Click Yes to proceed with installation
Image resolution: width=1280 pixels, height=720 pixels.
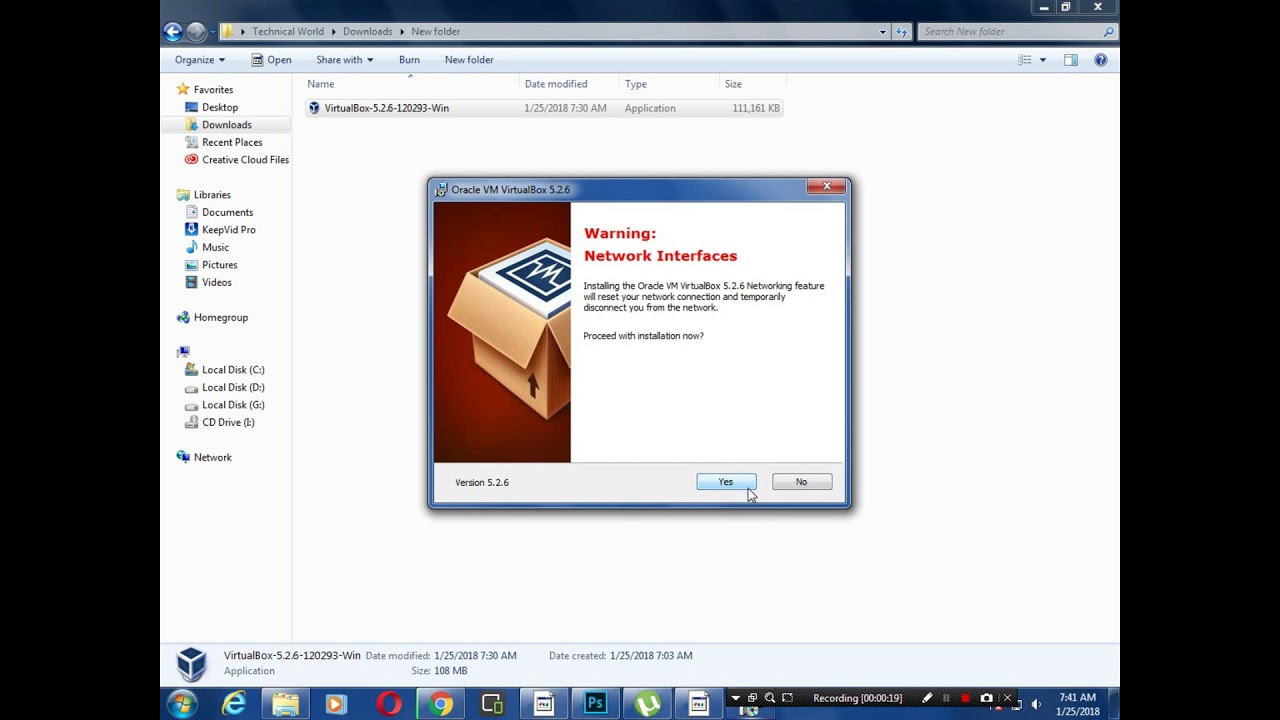tap(726, 482)
